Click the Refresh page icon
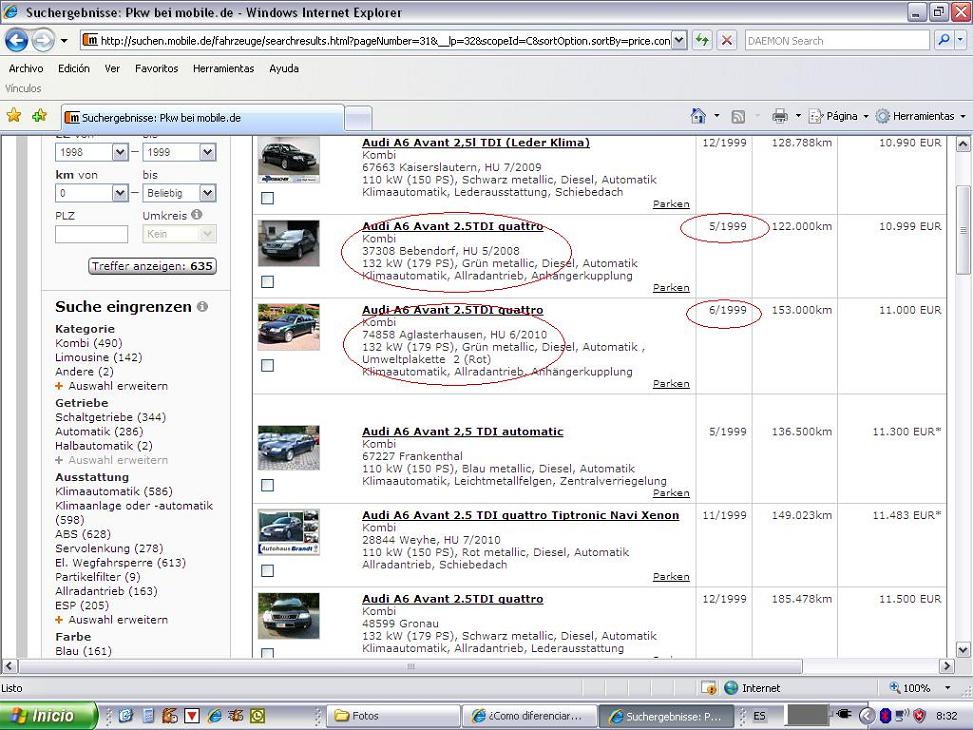Image resolution: width=973 pixels, height=730 pixels. click(702, 41)
